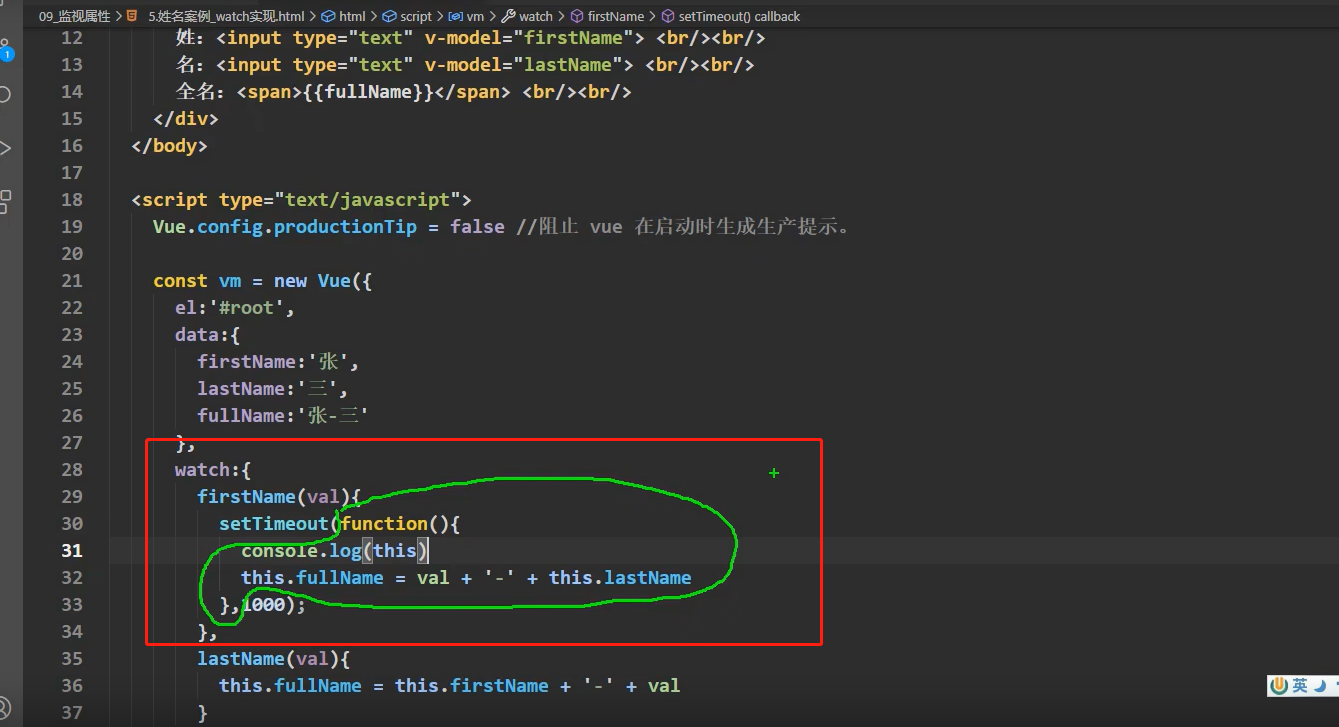Open the 09_监视属性 folder breadcrumb
This screenshot has width=1339, height=727.
(x=75, y=16)
